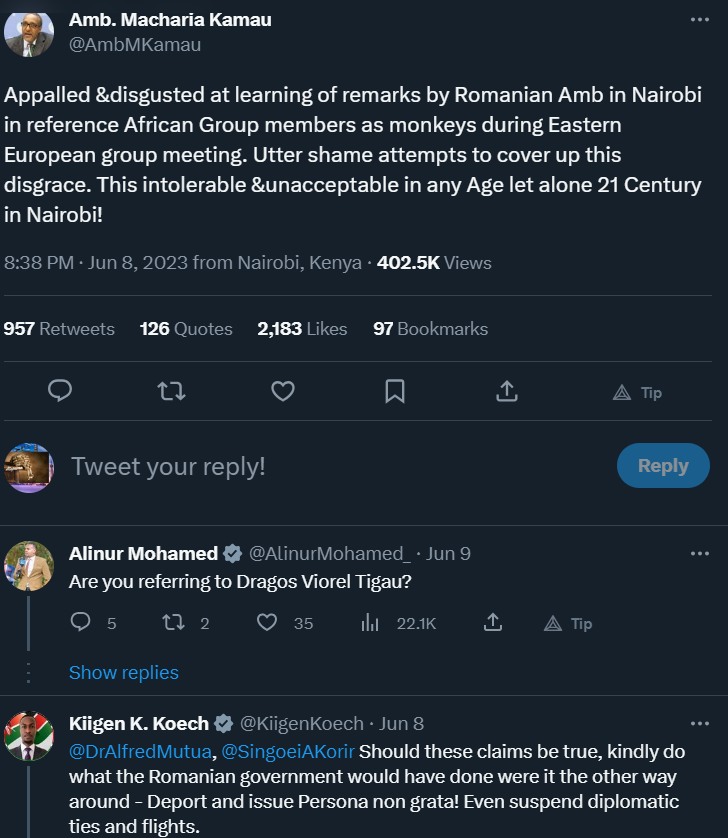728x838 pixels.
Task: Like the main tweet with heart icon
Action: point(283,391)
